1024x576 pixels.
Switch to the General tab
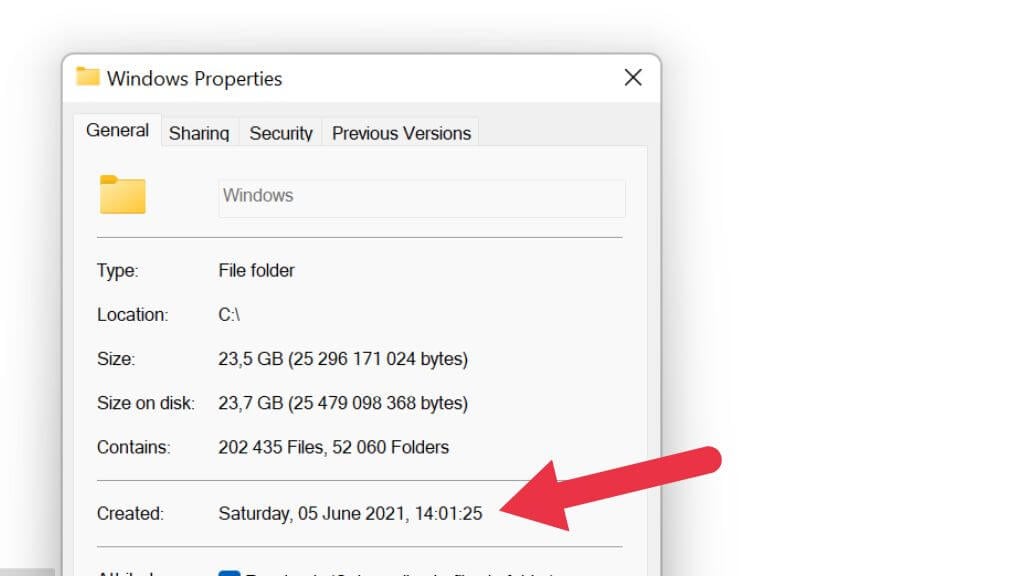click(x=117, y=130)
